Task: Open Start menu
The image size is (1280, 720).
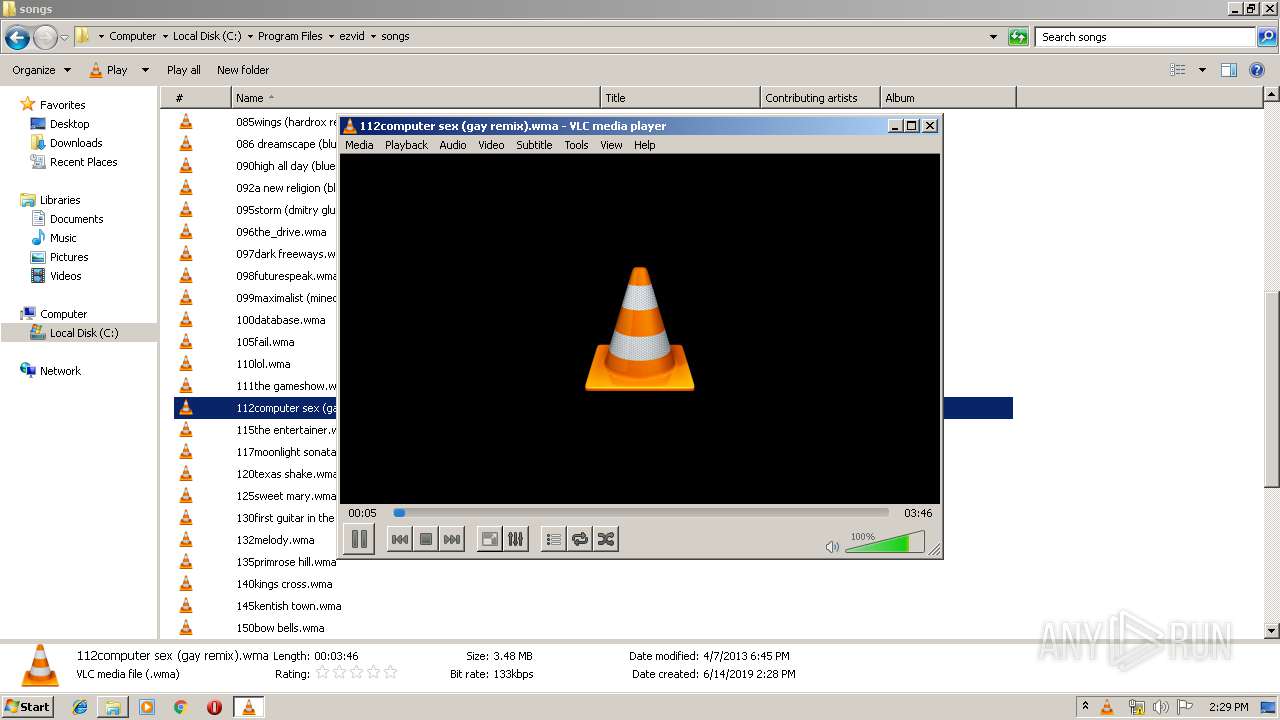Action: point(27,706)
